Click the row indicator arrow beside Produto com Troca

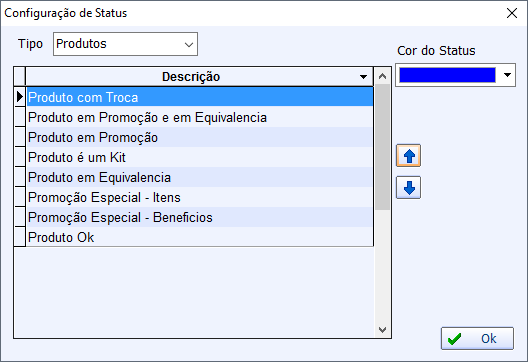[20, 97]
